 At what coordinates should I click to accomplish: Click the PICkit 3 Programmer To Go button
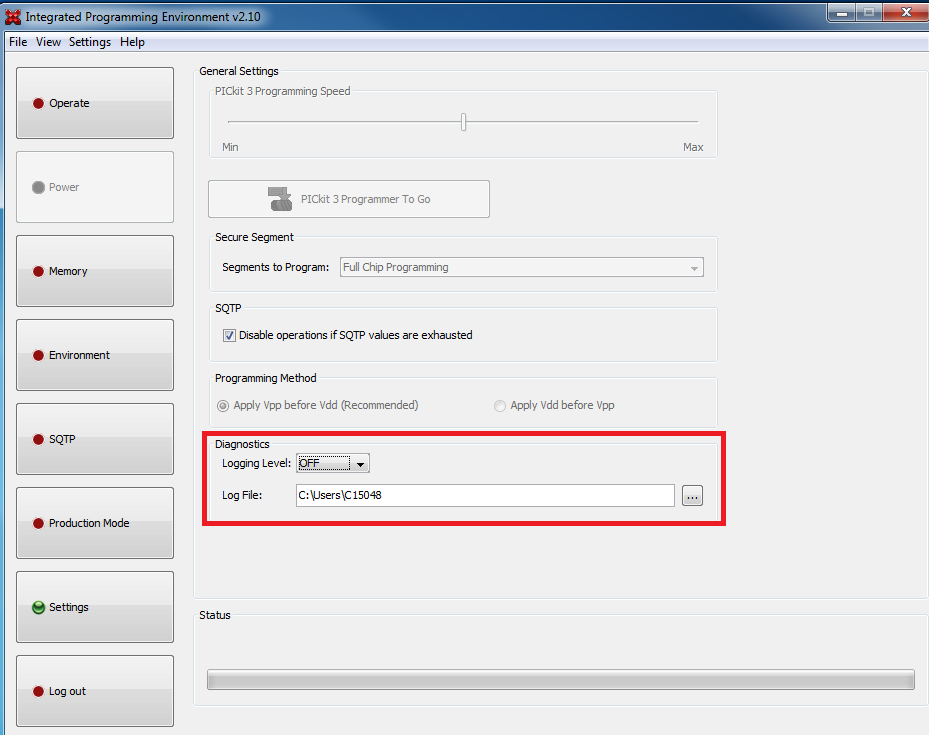348,199
